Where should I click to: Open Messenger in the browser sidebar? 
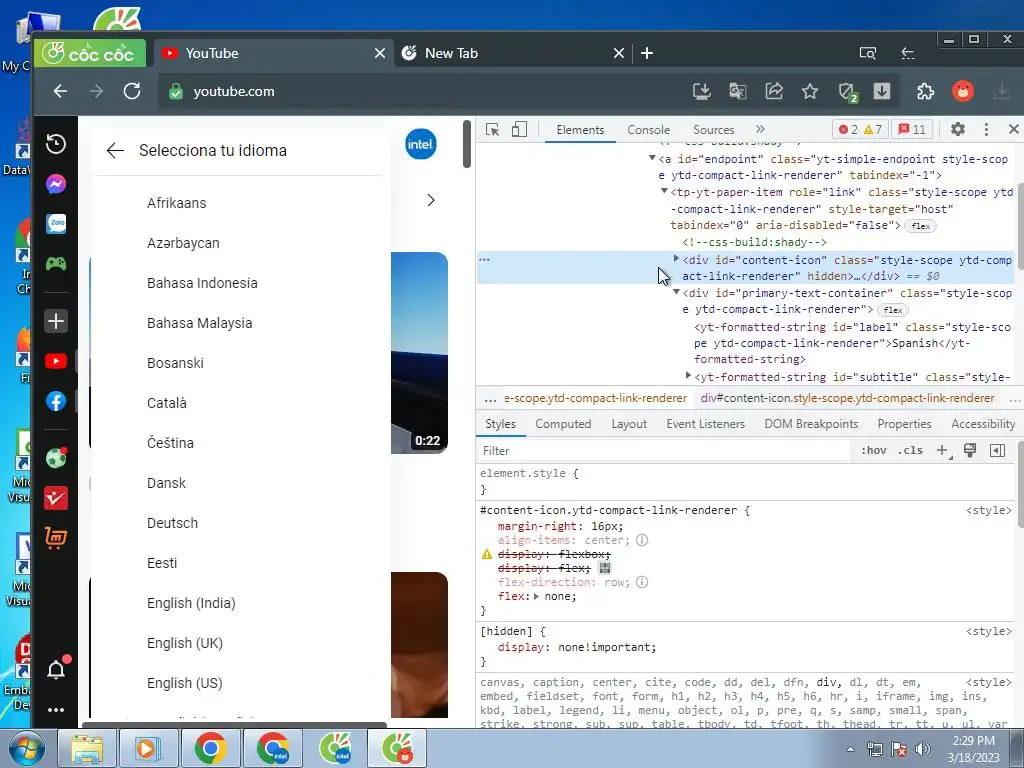(56, 184)
